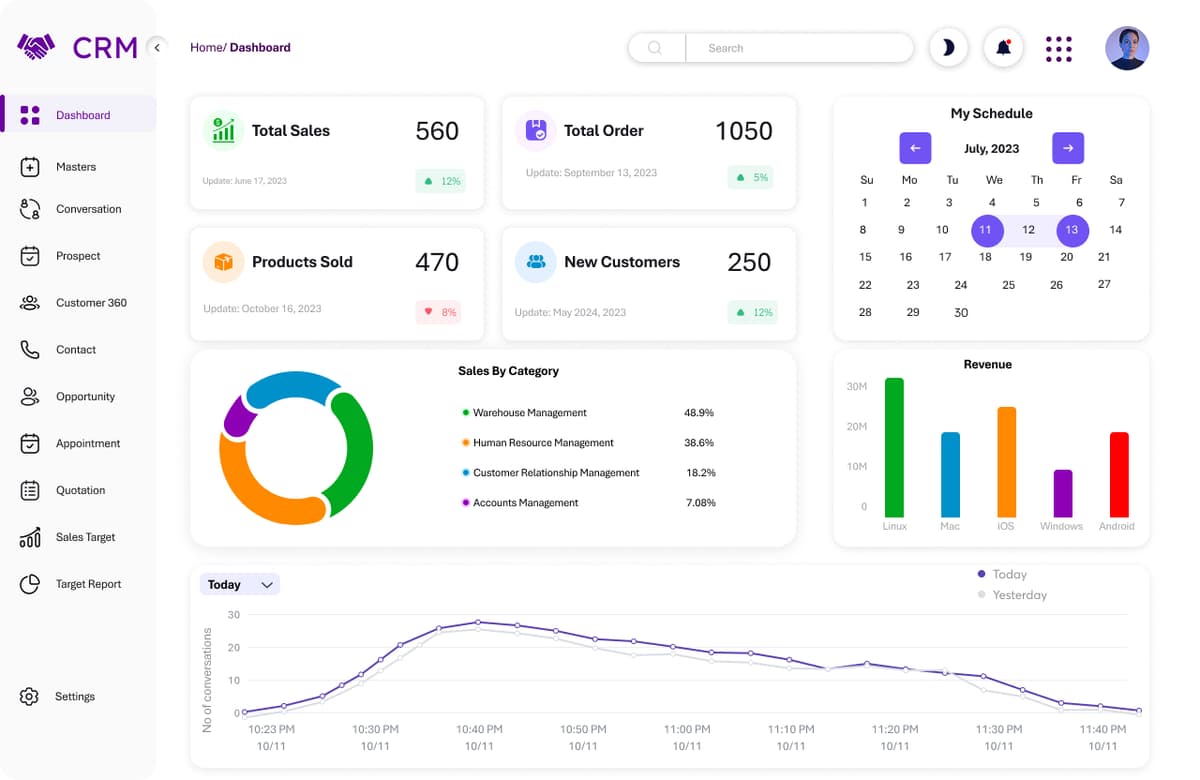This screenshot has width=1200, height=780.
Task: Collapse the sidebar with the chevron
Action: click(x=157, y=47)
